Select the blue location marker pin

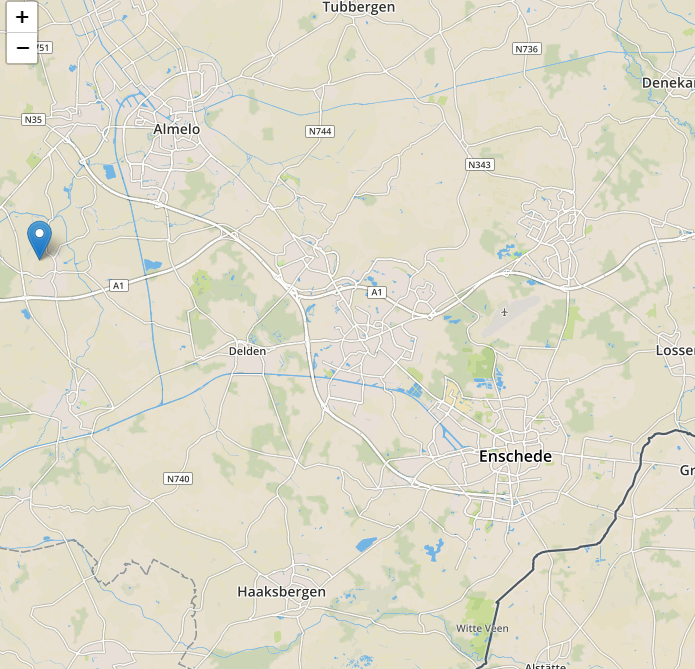coord(39,240)
